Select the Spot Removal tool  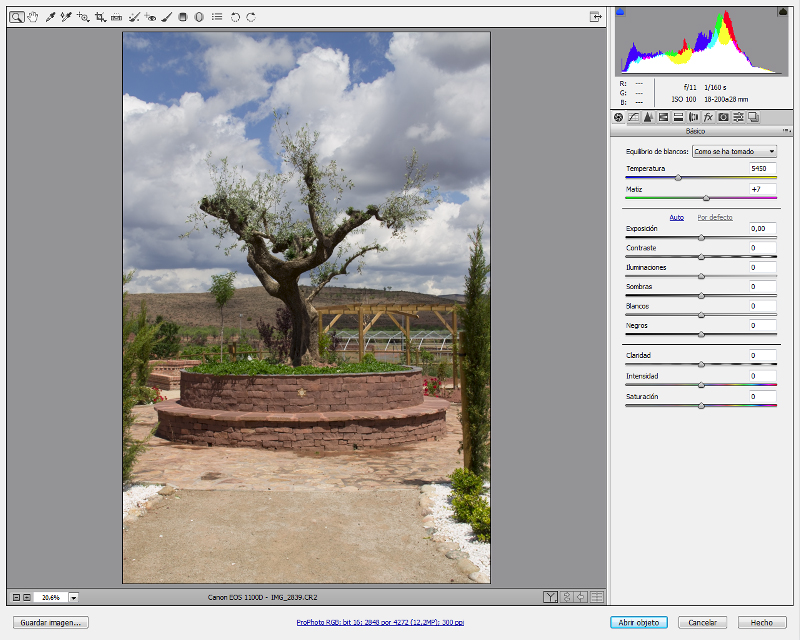(x=134, y=17)
